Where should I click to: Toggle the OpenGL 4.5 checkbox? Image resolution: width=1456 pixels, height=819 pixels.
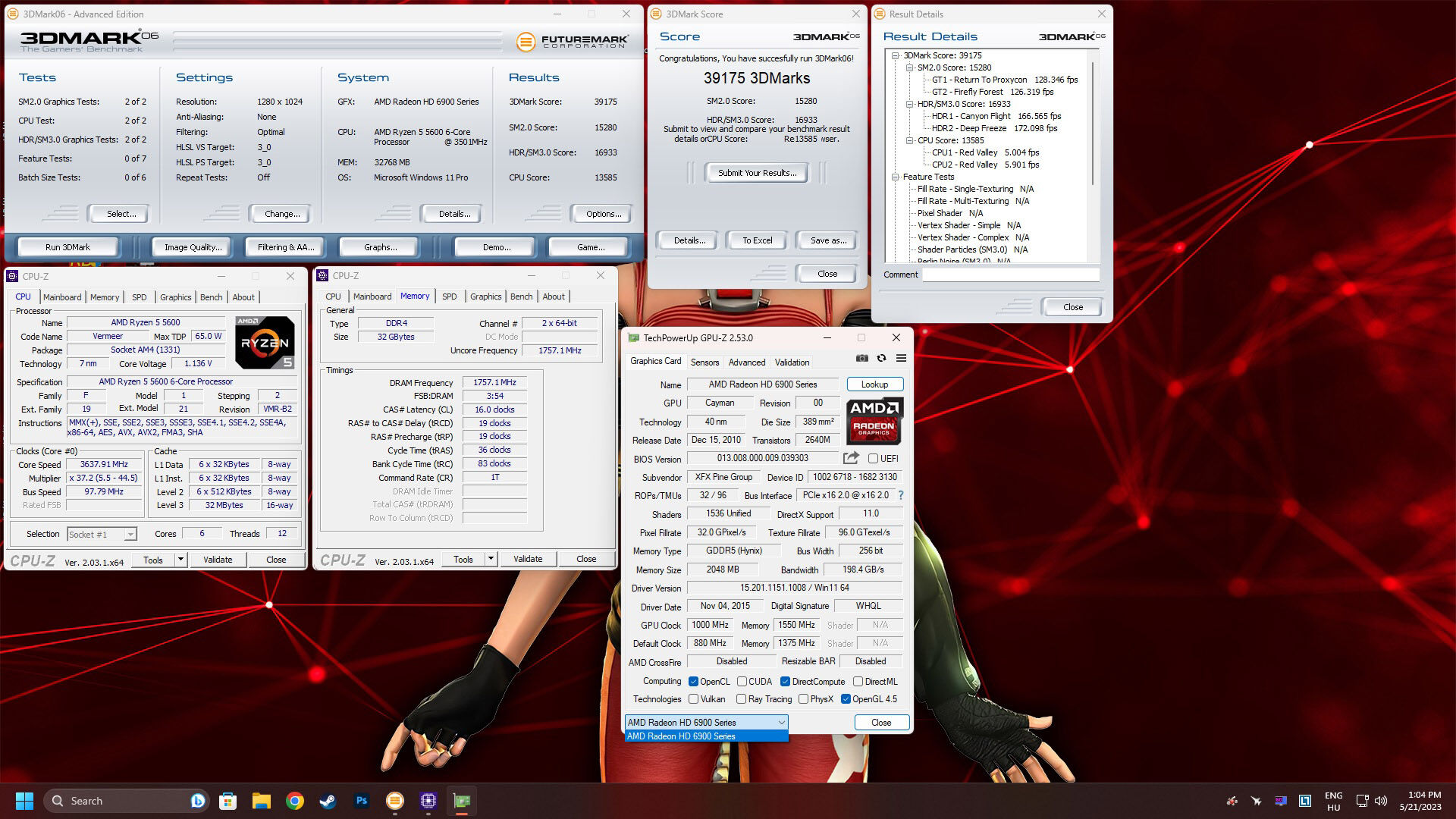tap(846, 699)
